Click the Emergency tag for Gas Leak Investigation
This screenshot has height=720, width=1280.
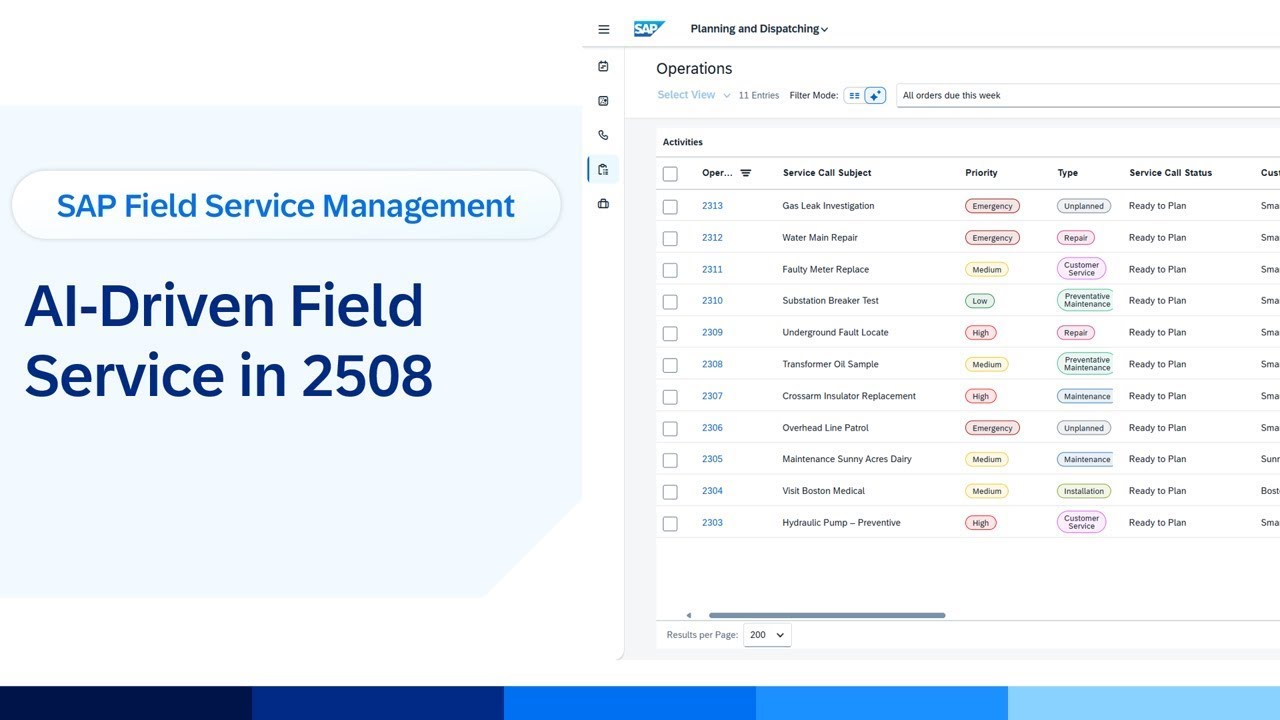coord(992,206)
